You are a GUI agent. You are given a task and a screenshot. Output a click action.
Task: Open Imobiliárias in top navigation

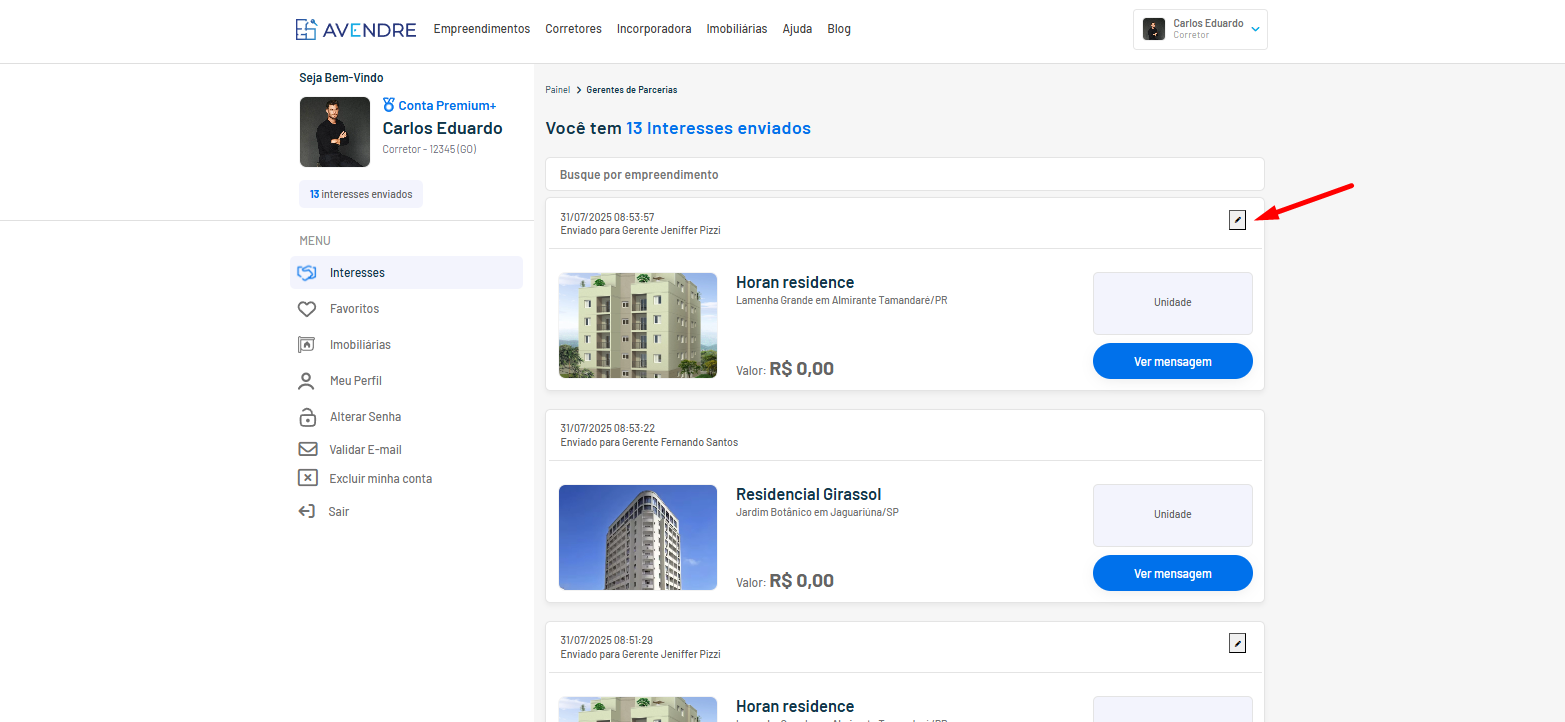[737, 29]
